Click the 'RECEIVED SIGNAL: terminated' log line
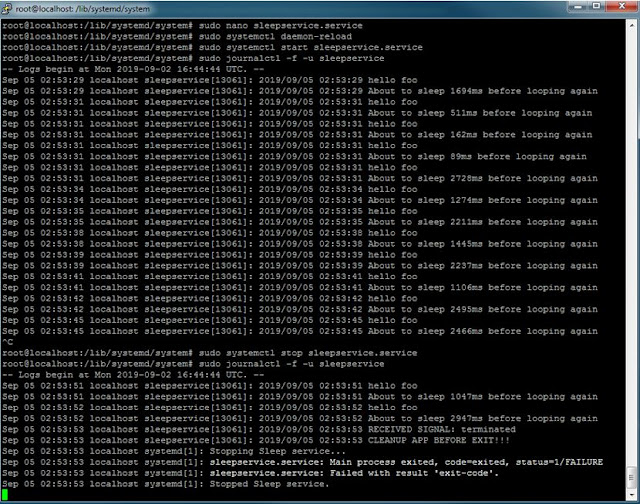640x504 pixels. [x=259, y=429]
